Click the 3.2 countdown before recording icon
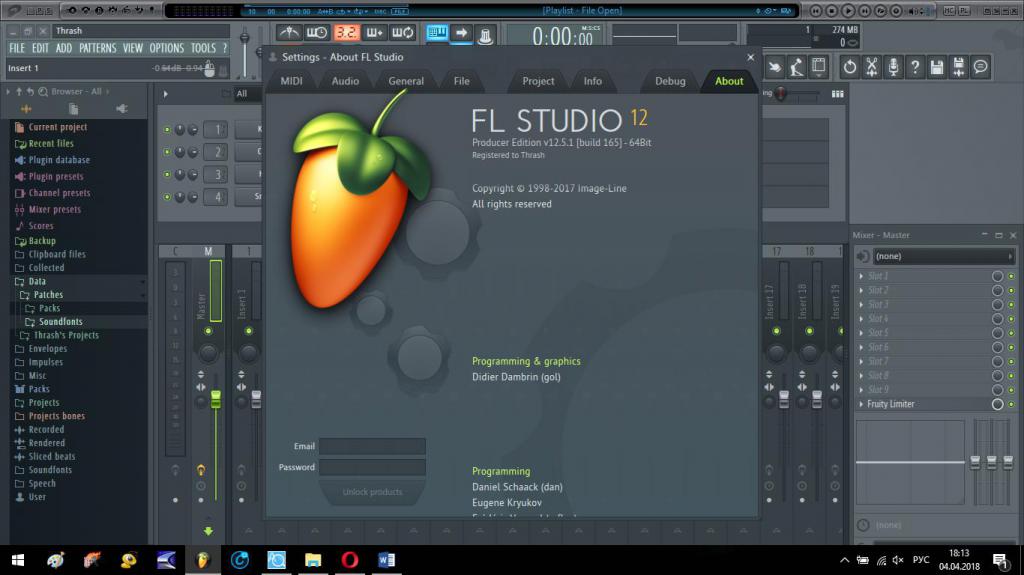The height and width of the screenshot is (575, 1024). [346, 33]
